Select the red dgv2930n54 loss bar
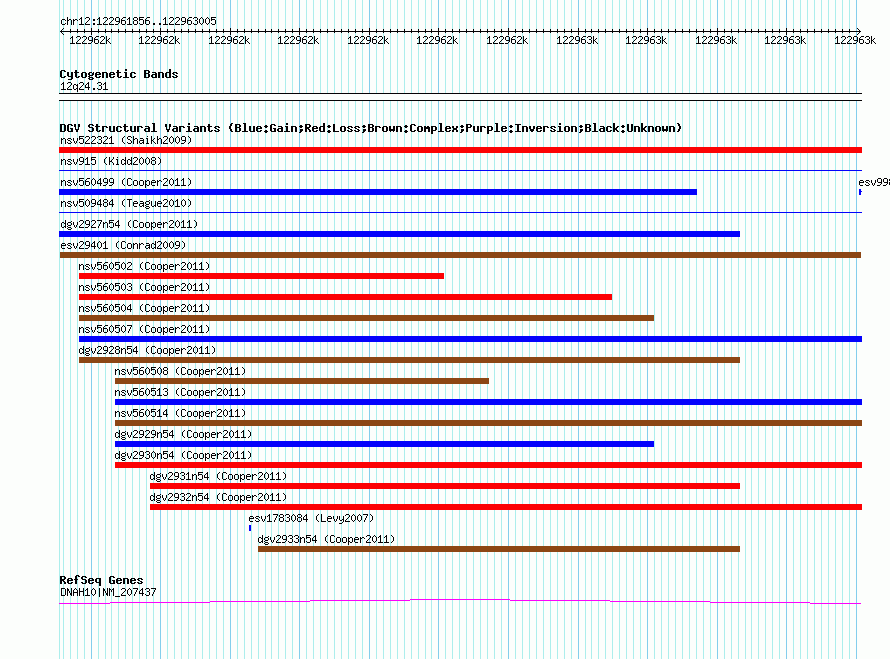Image resolution: width=890 pixels, height=659 pixels. tap(488, 465)
